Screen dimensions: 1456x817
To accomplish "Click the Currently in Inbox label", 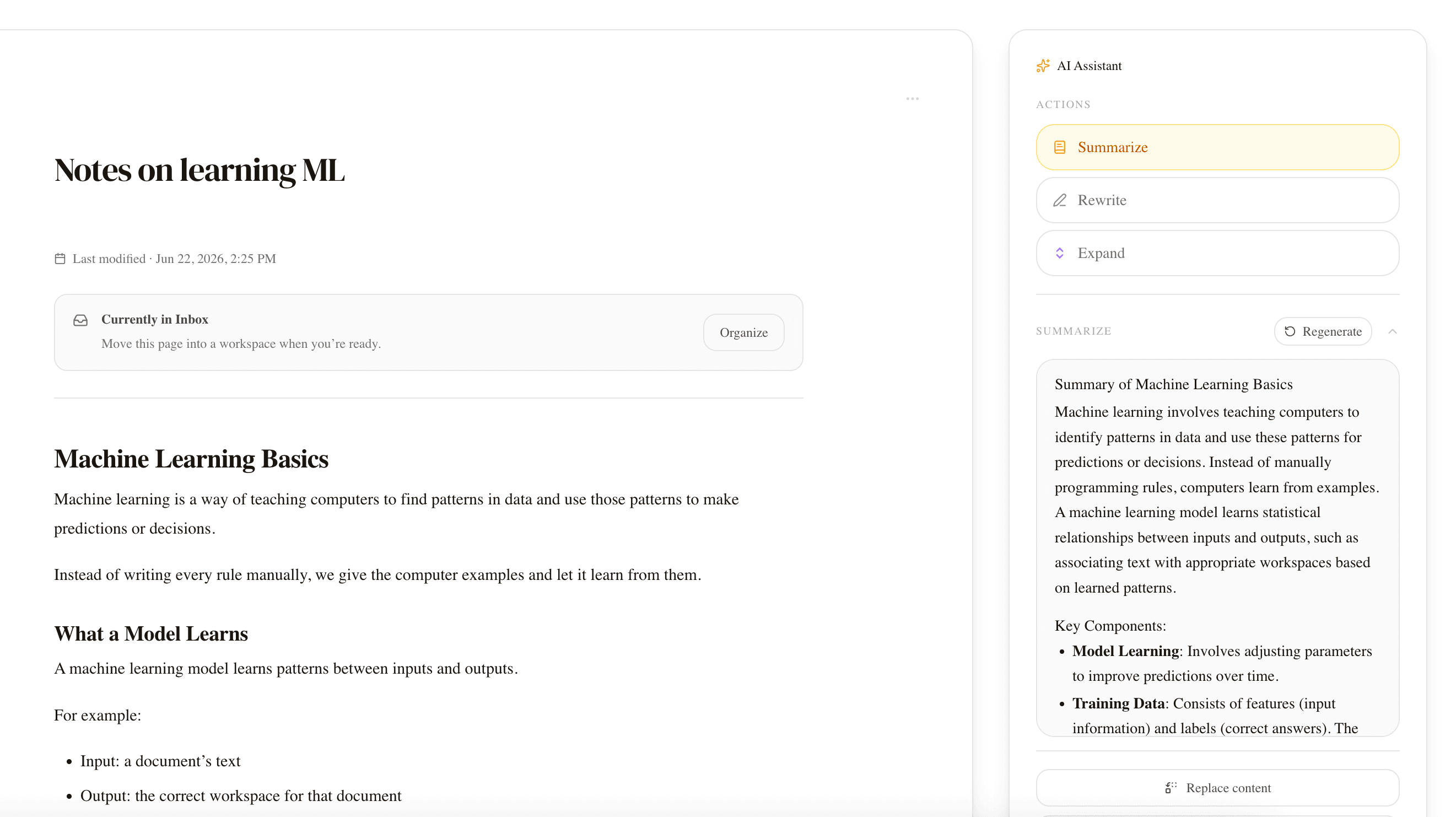I will tap(155, 319).
